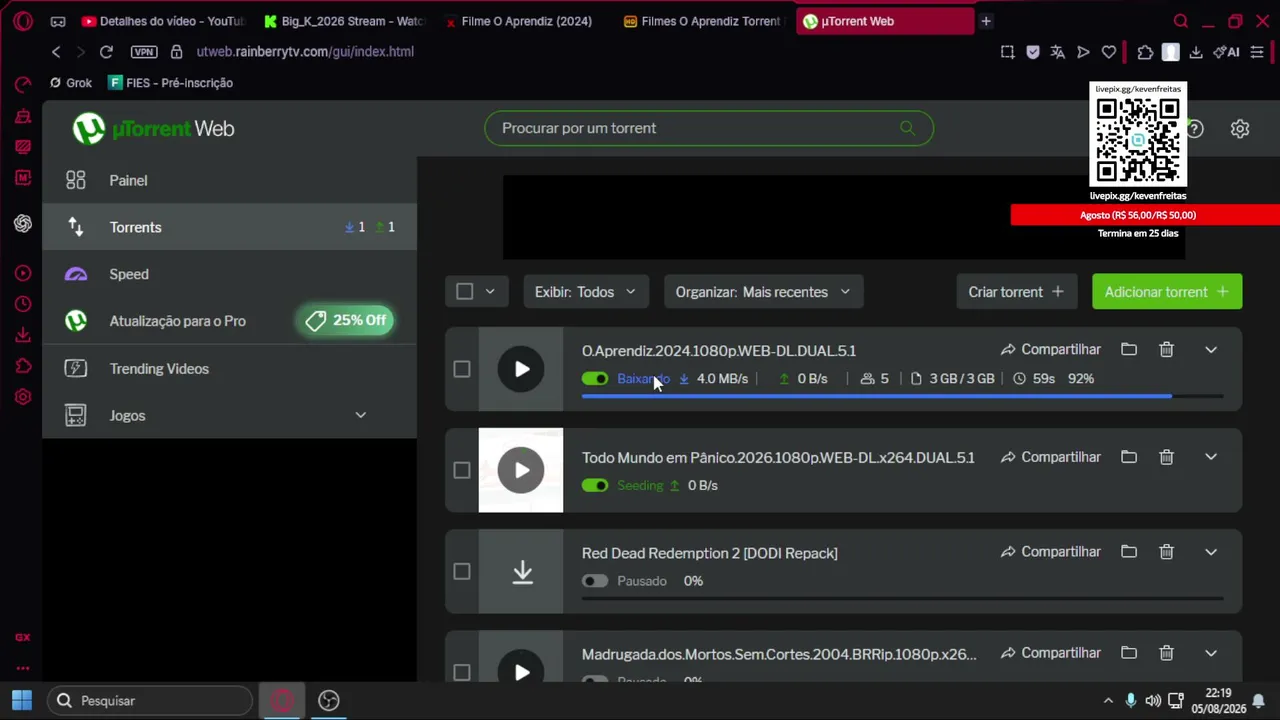1280x720 pixels.
Task: Open folder for Todo Mundo em Pânico
Action: (1129, 457)
